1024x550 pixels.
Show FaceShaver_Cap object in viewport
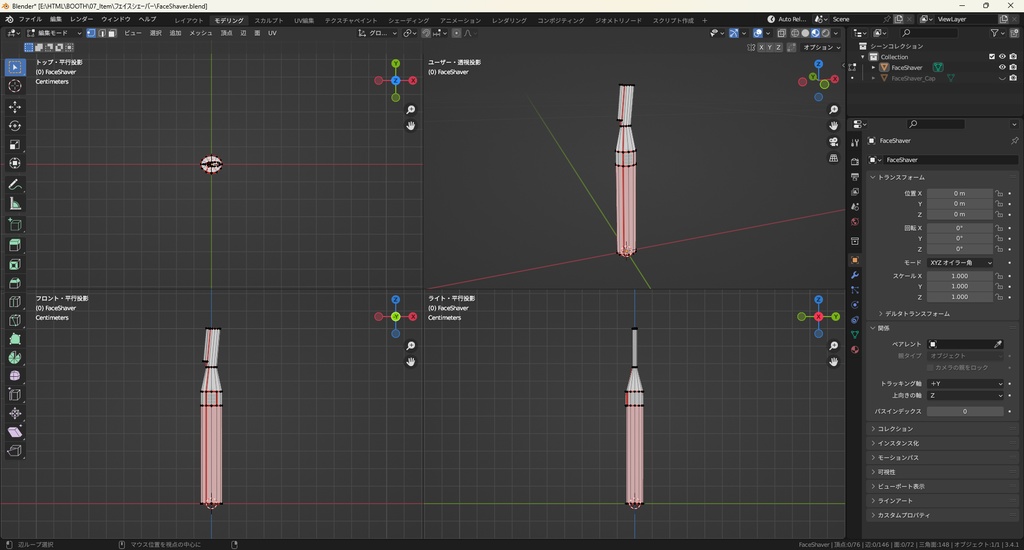click(x=1002, y=78)
